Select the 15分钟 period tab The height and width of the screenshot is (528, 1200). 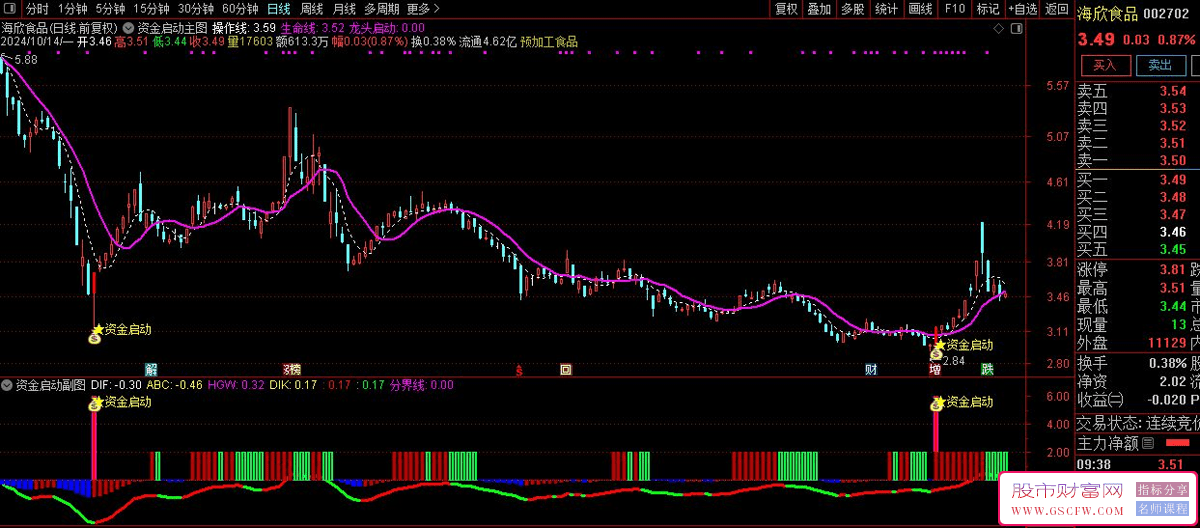click(152, 9)
